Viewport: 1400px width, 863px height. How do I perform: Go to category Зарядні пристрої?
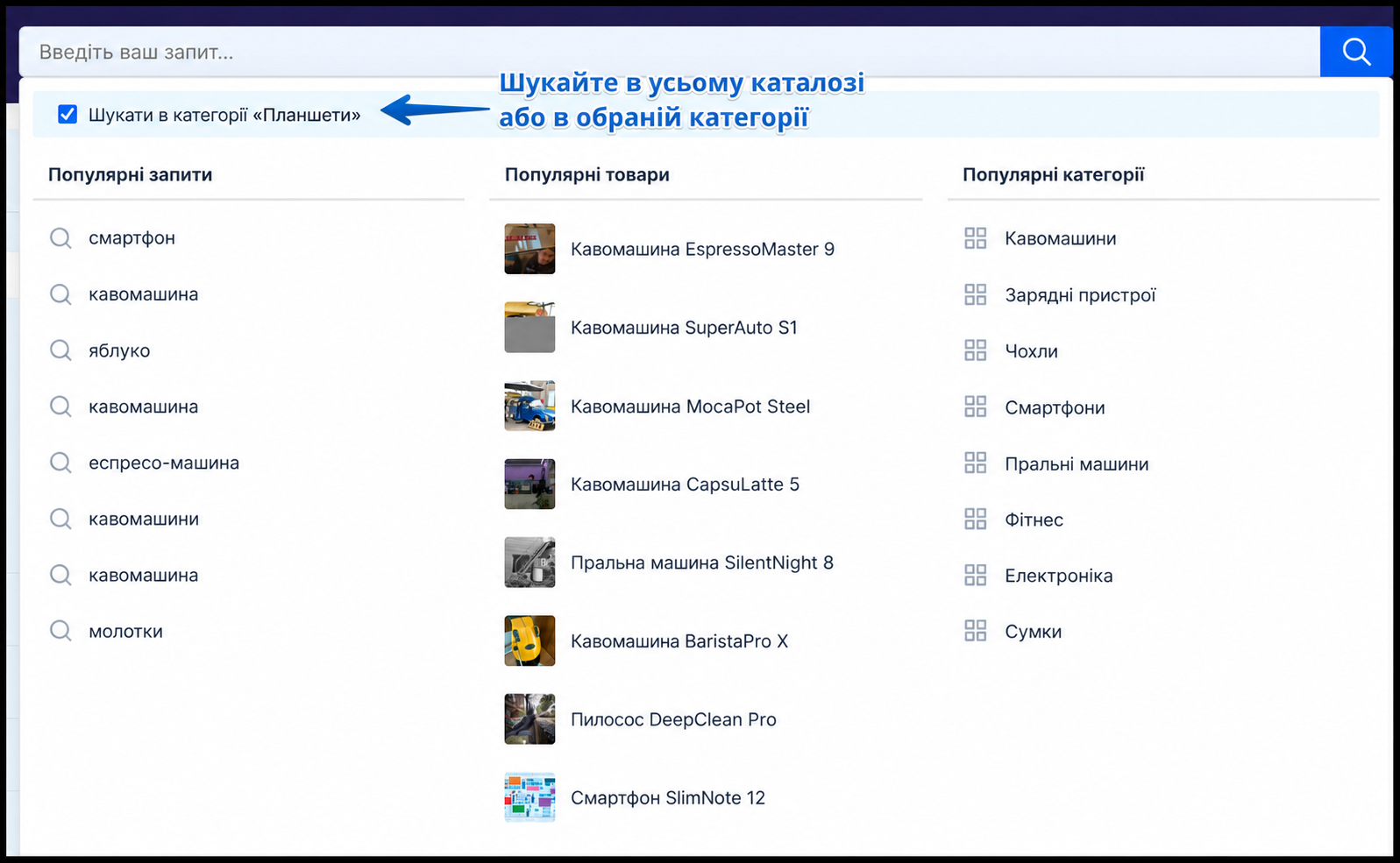(1080, 295)
